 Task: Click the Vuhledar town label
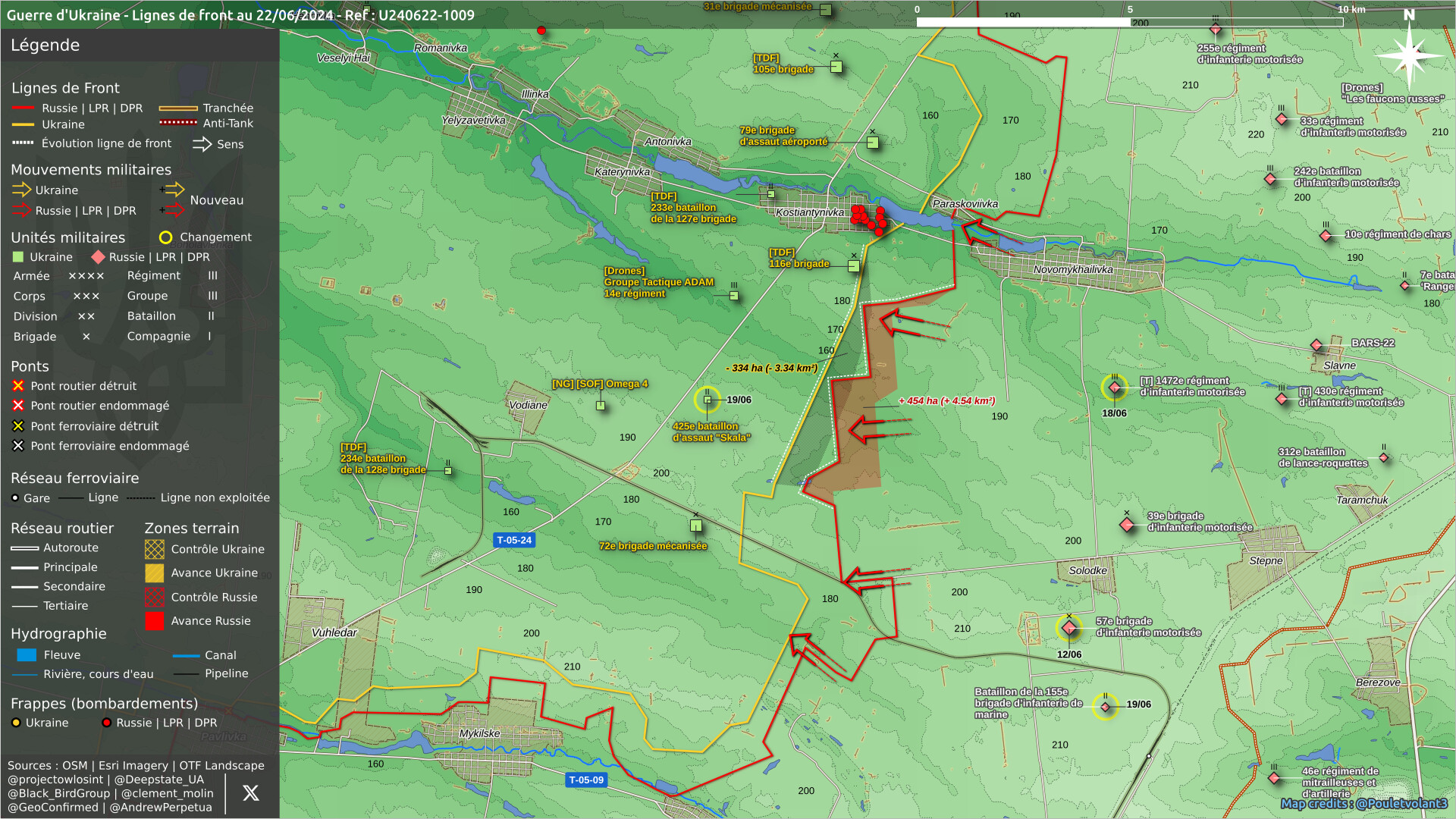(x=334, y=632)
